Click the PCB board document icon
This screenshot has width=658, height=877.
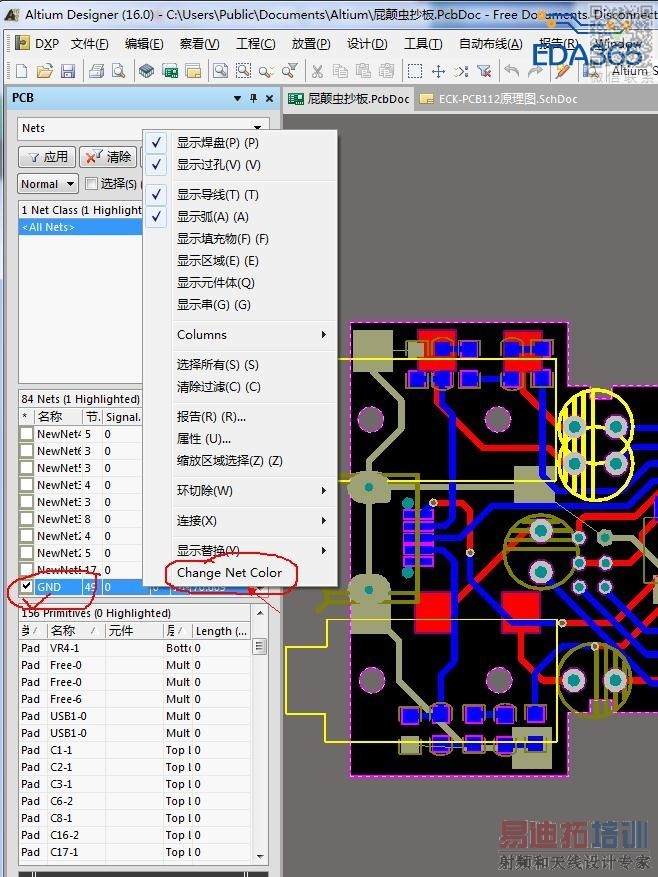[x=170, y=71]
